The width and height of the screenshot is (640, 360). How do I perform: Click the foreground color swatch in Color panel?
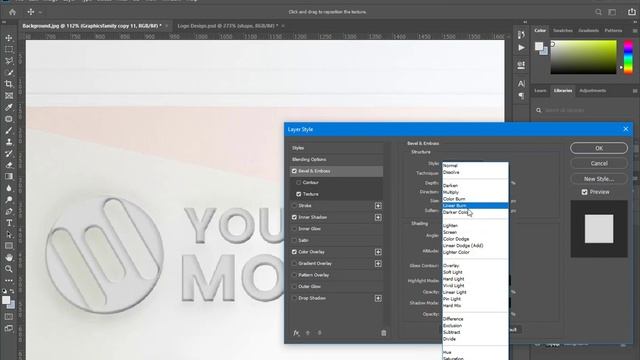(x=539, y=46)
